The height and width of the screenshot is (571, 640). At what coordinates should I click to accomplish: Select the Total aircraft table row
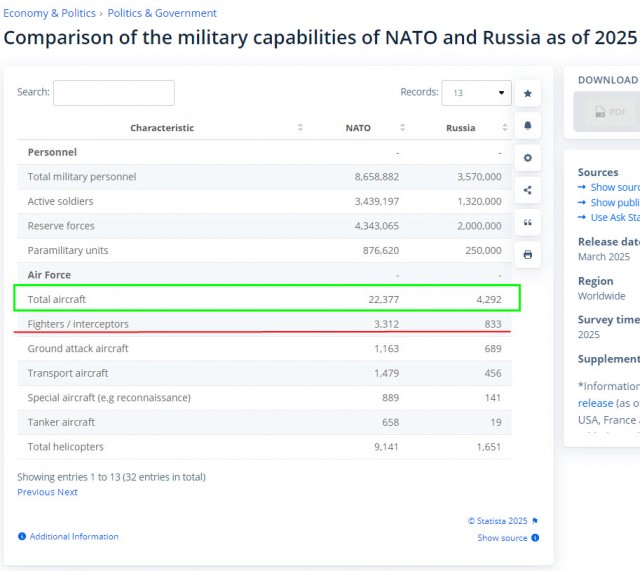266,299
